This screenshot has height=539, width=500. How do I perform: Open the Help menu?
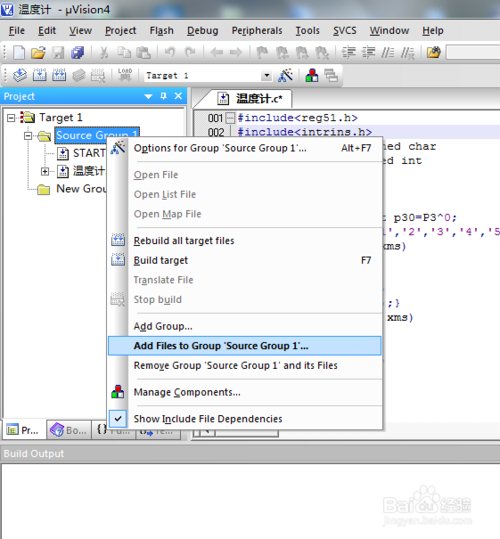[x=433, y=31]
